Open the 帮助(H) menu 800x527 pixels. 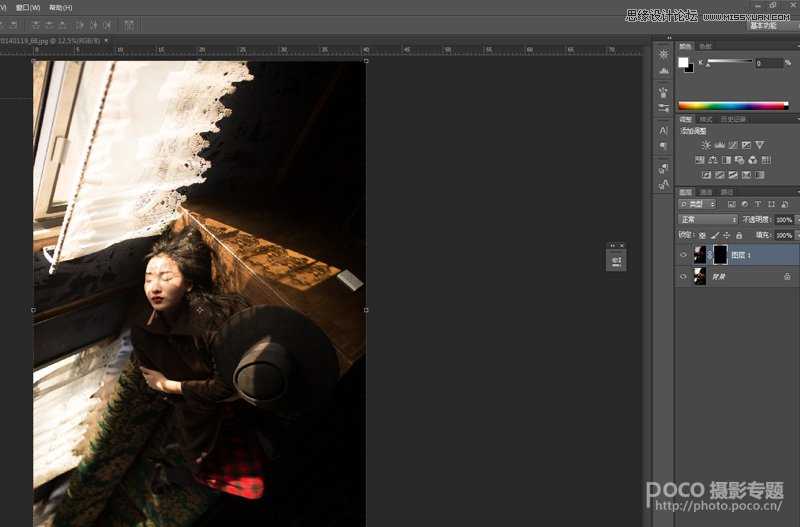[x=61, y=7]
